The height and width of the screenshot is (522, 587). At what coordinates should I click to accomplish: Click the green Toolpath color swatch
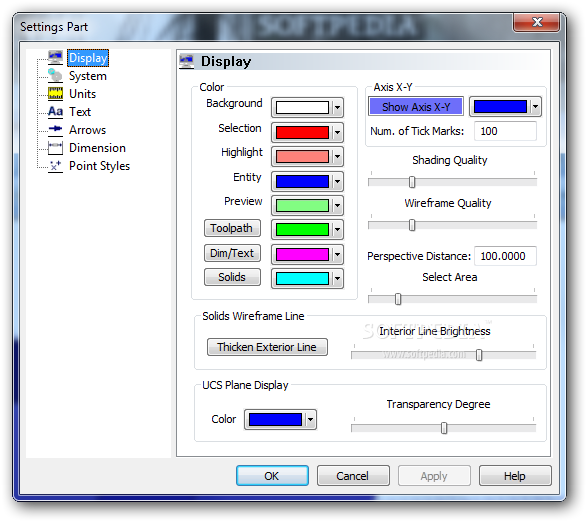pos(302,230)
